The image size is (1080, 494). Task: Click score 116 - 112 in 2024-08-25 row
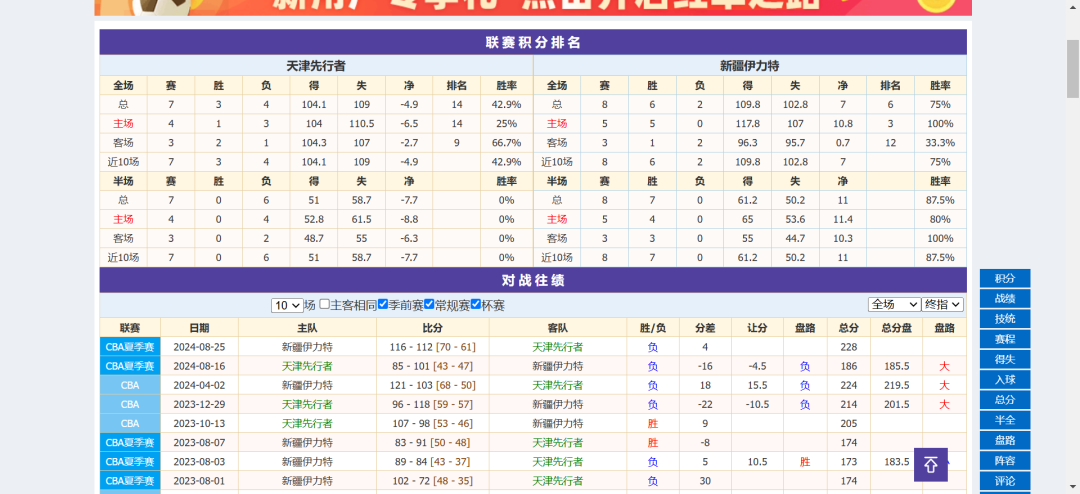point(413,347)
